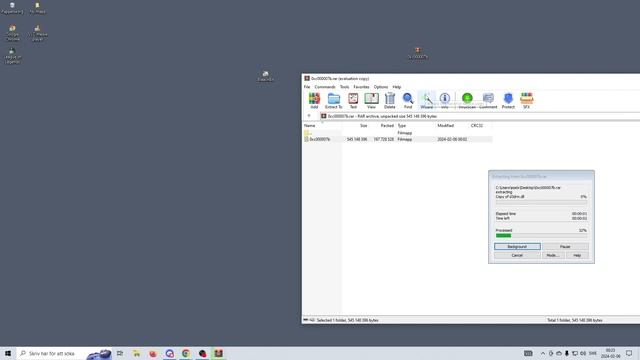Open the Help menu in WinRAR

397,87
